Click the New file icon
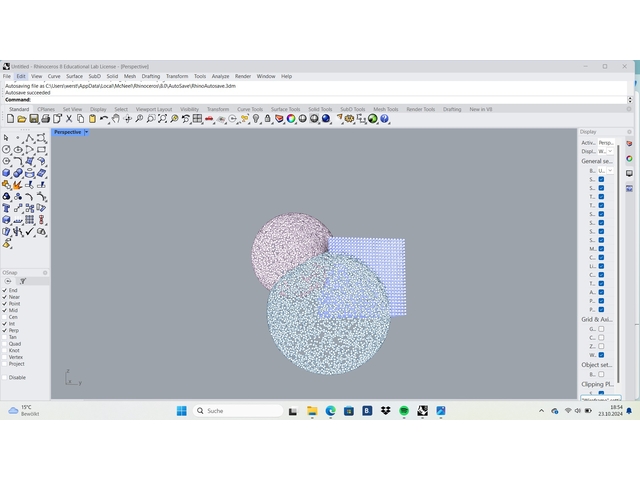The width and height of the screenshot is (640, 480). [11, 119]
